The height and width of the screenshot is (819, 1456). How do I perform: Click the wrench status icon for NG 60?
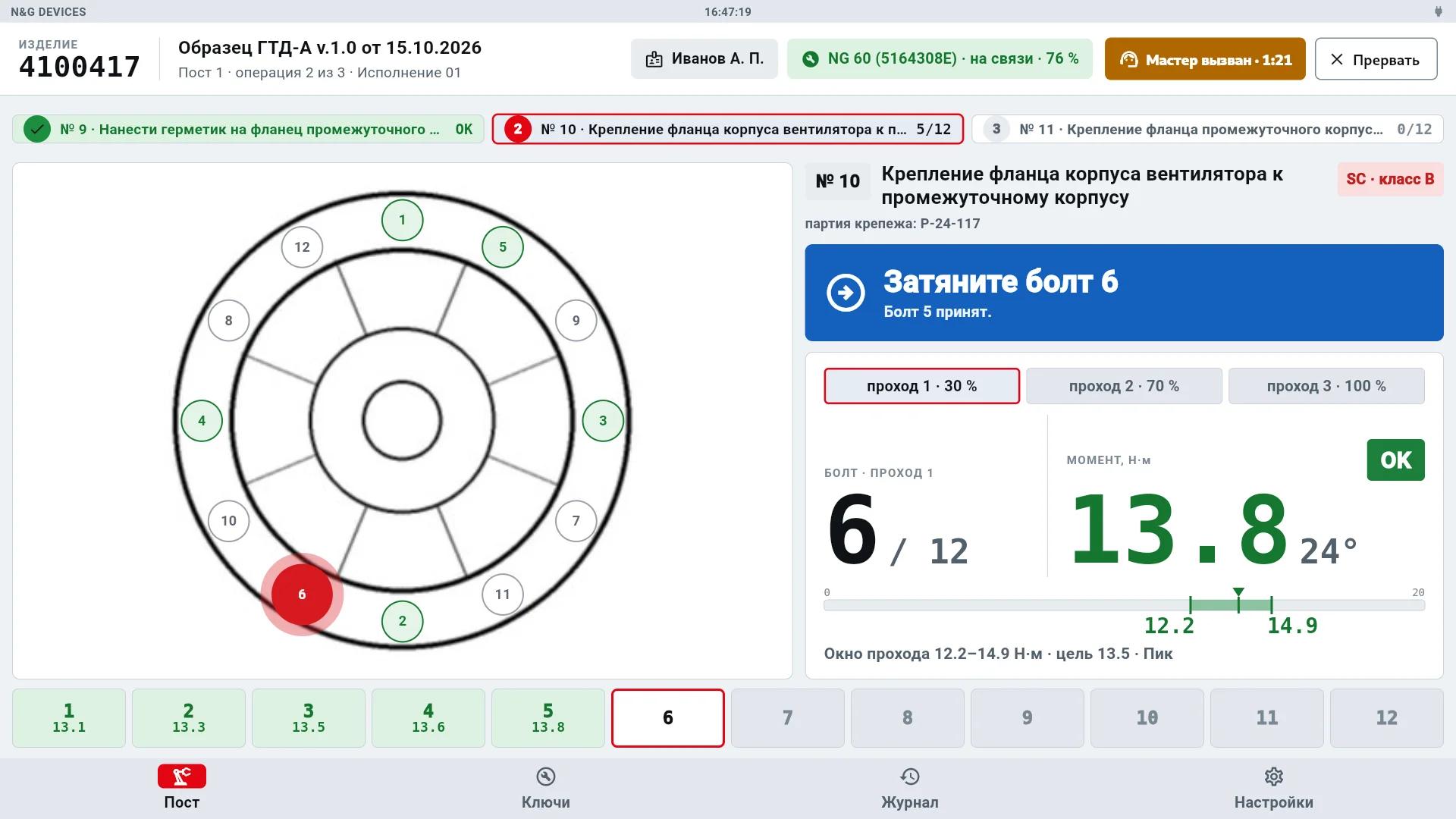tap(811, 59)
